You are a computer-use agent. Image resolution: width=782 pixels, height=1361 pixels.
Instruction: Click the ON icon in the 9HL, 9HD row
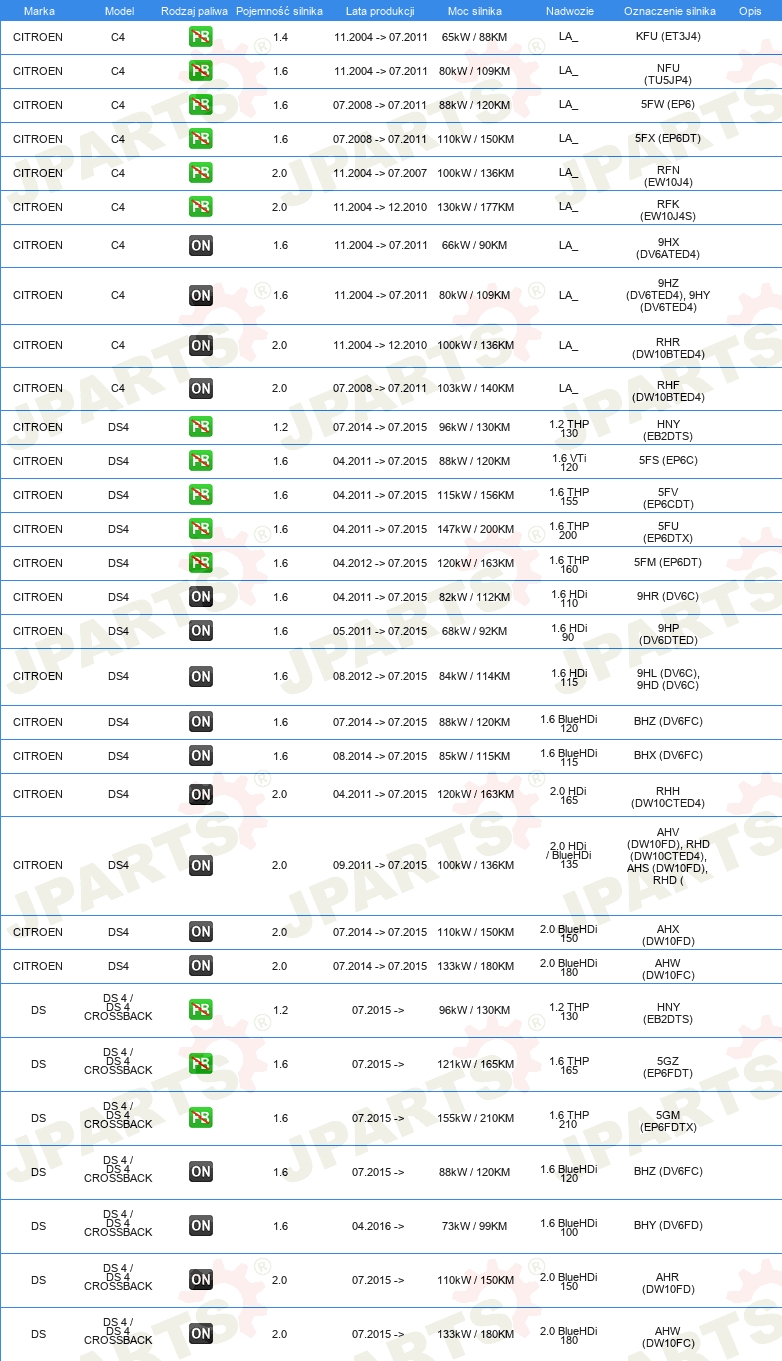(201, 676)
